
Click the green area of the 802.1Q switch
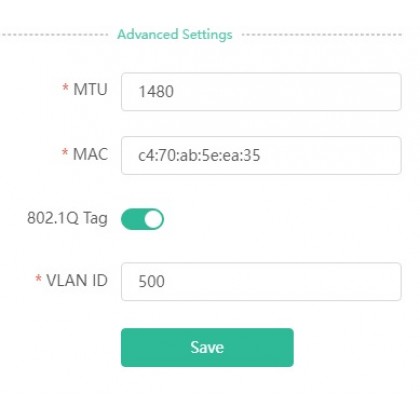click(132, 219)
